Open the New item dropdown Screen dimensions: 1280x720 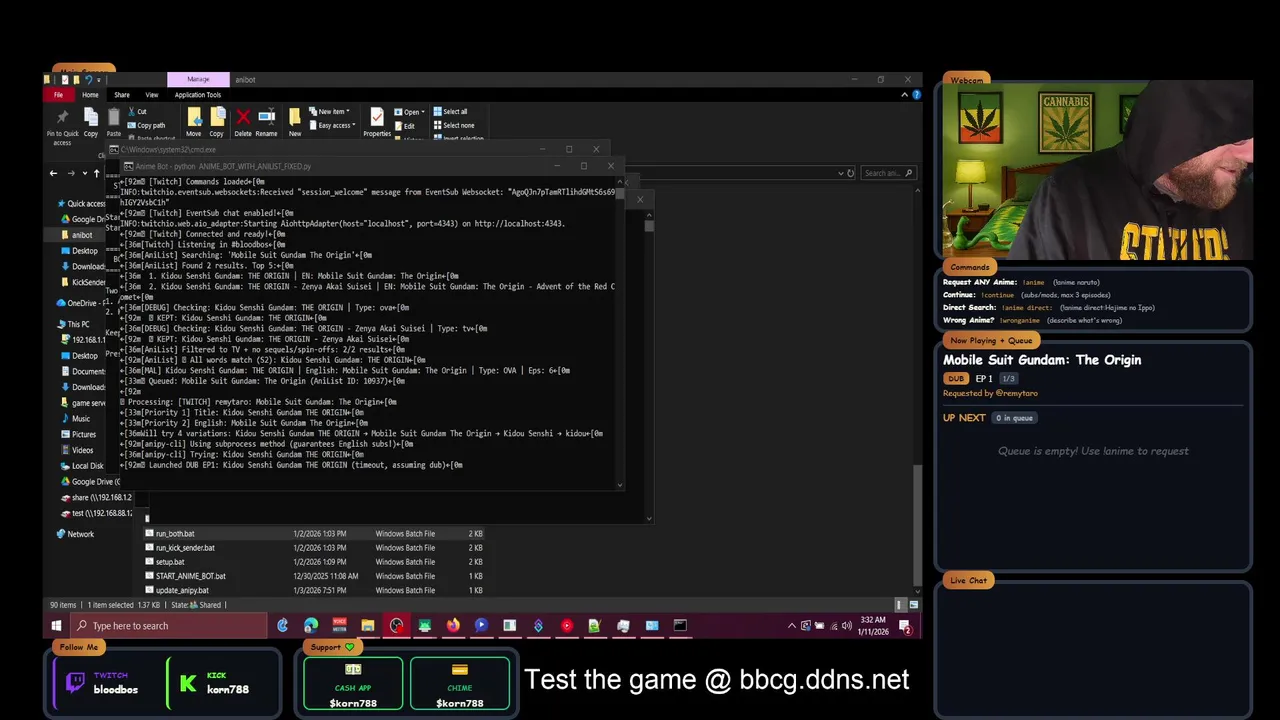click(330, 112)
